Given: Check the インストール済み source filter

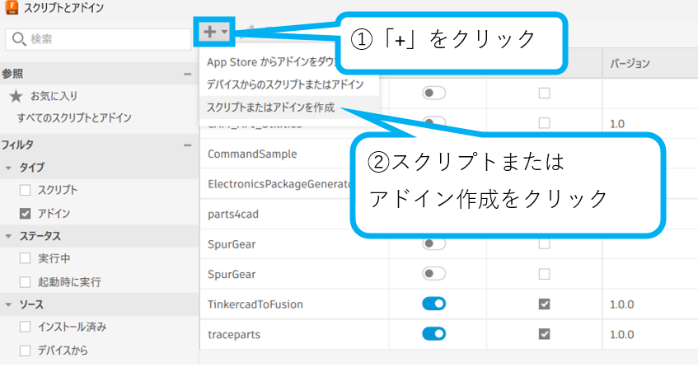Looking at the screenshot, I should coord(25,327).
